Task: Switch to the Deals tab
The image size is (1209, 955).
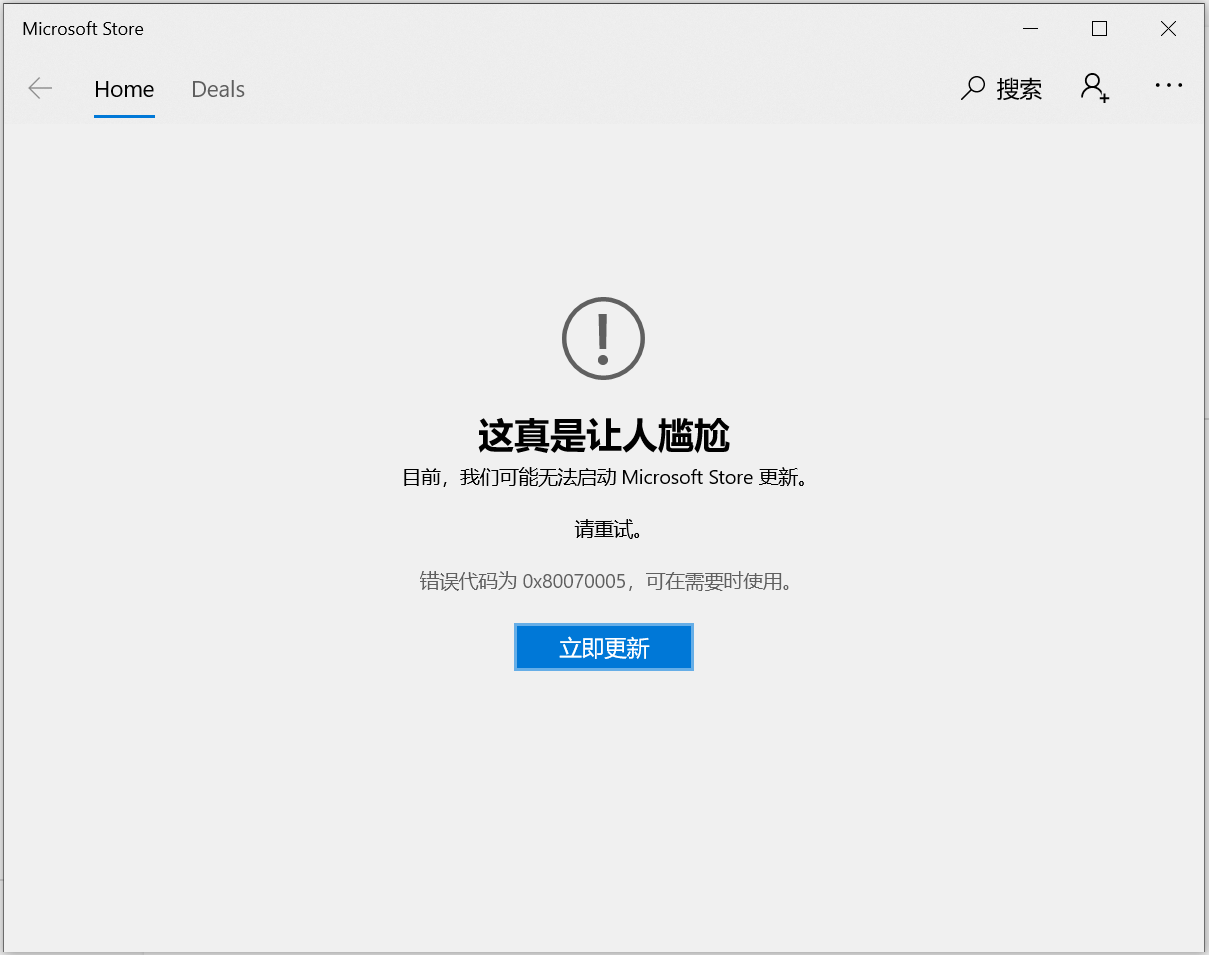Action: tap(217, 89)
